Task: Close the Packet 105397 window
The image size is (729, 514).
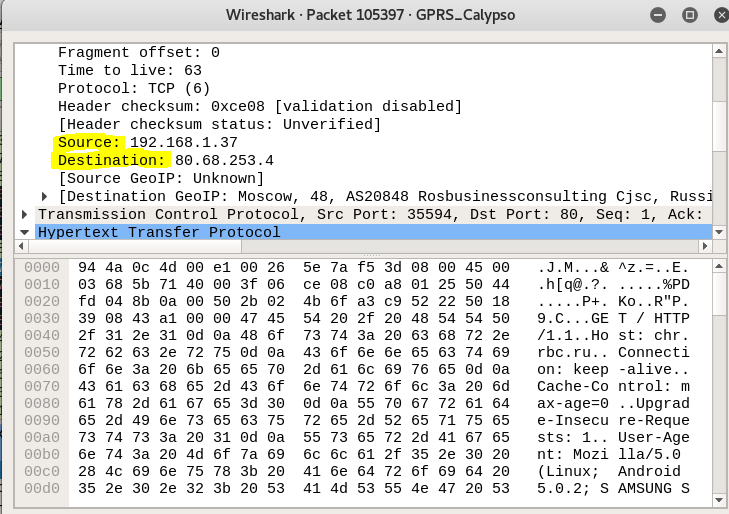Action: (722, 15)
